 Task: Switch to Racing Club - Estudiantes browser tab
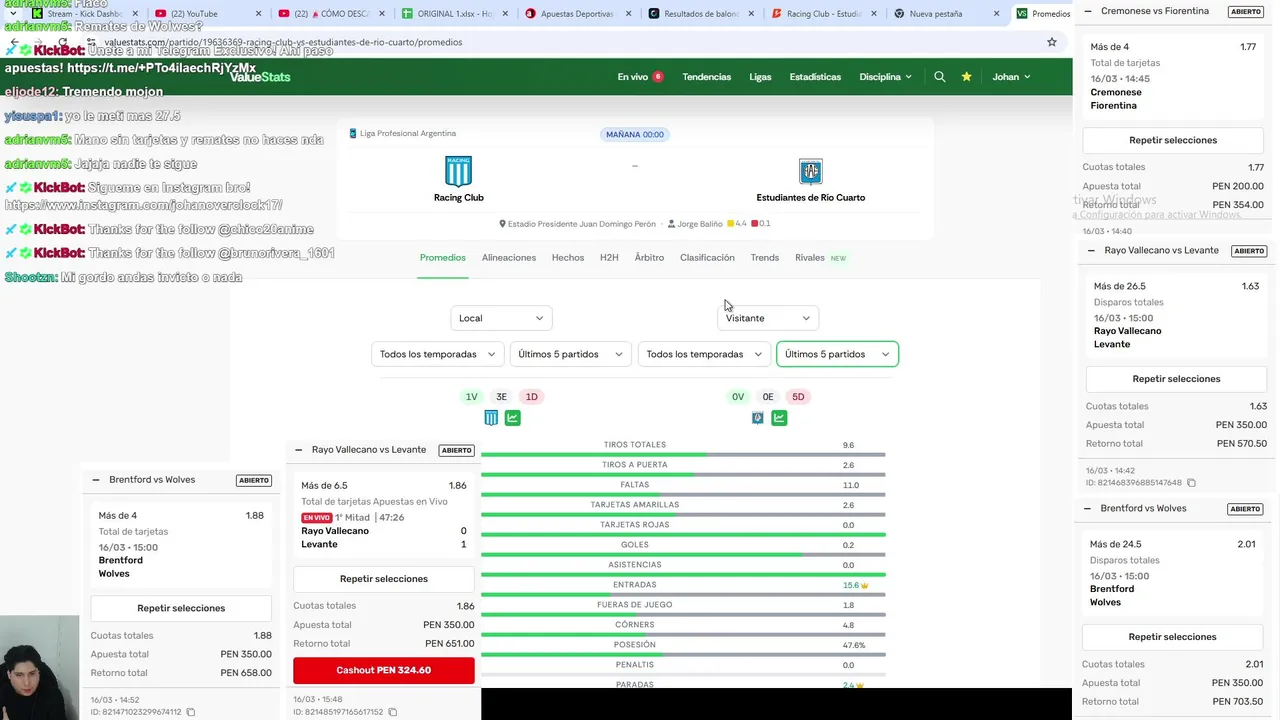coord(824,14)
